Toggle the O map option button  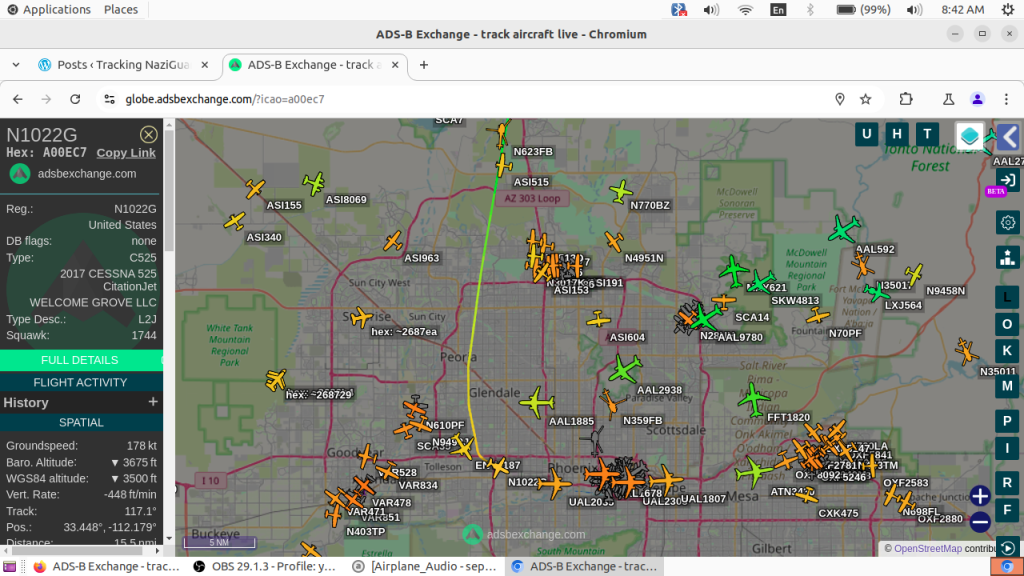pos(1007,324)
